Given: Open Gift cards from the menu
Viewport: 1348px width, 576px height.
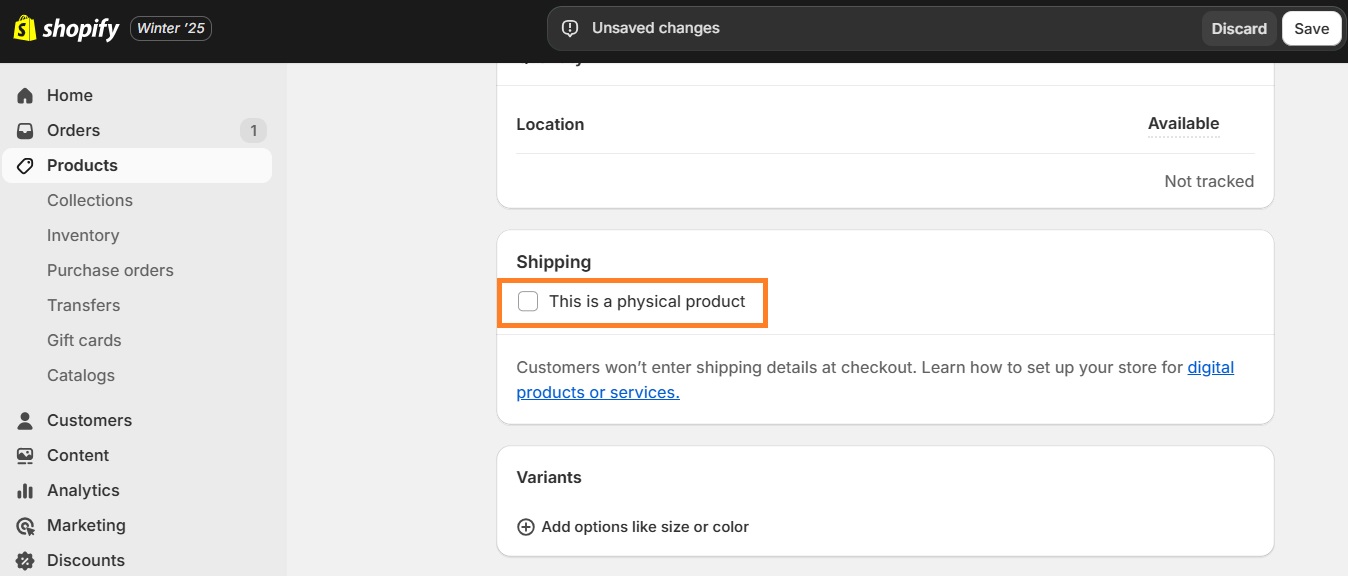Looking at the screenshot, I should click(84, 340).
